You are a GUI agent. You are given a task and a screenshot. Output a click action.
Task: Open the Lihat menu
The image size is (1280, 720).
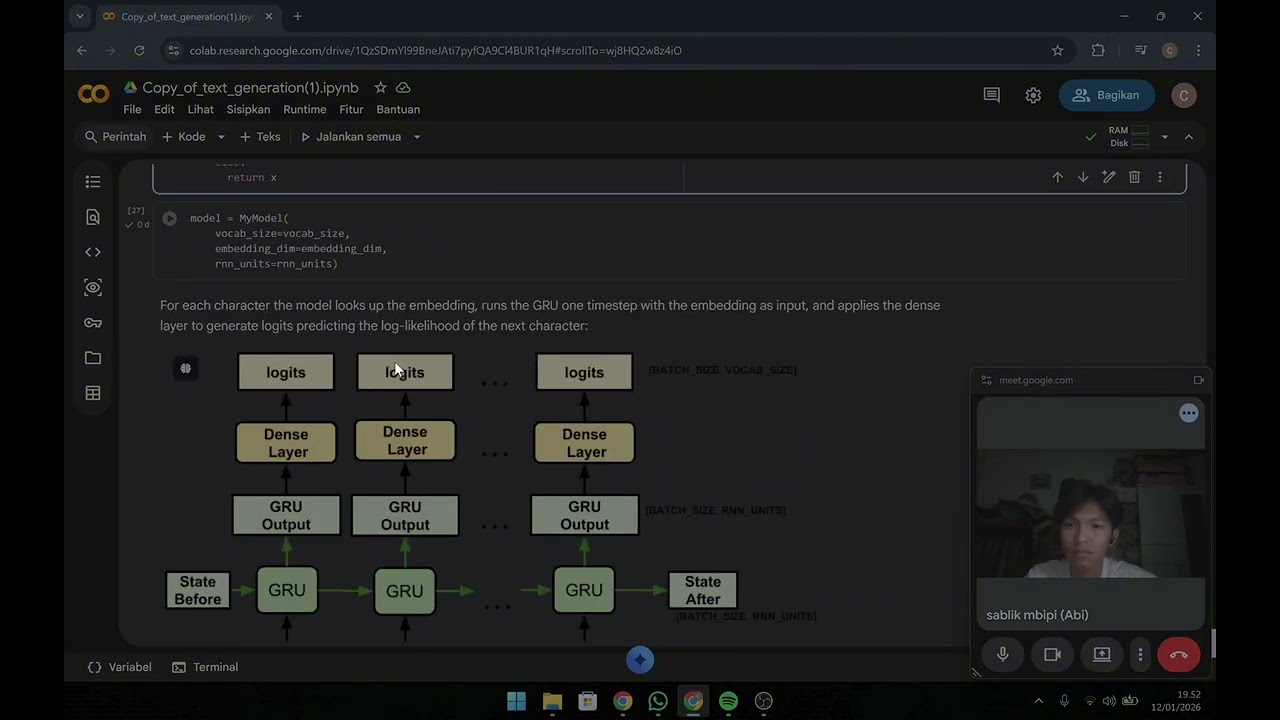(x=201, y=110)
